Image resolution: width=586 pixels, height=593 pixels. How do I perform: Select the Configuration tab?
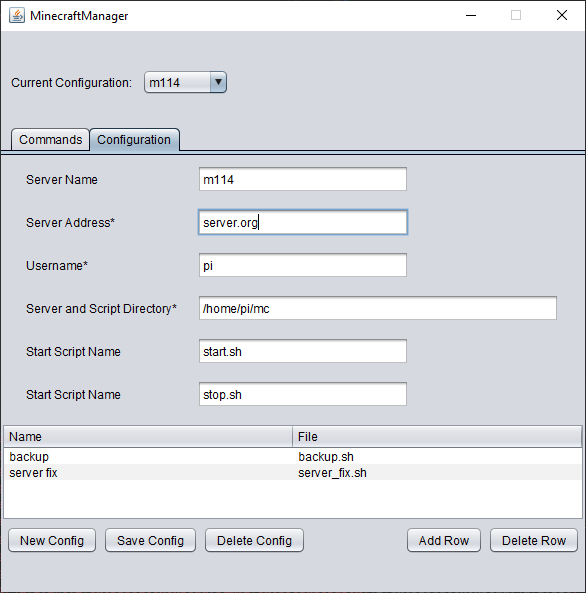click(134, 140)
